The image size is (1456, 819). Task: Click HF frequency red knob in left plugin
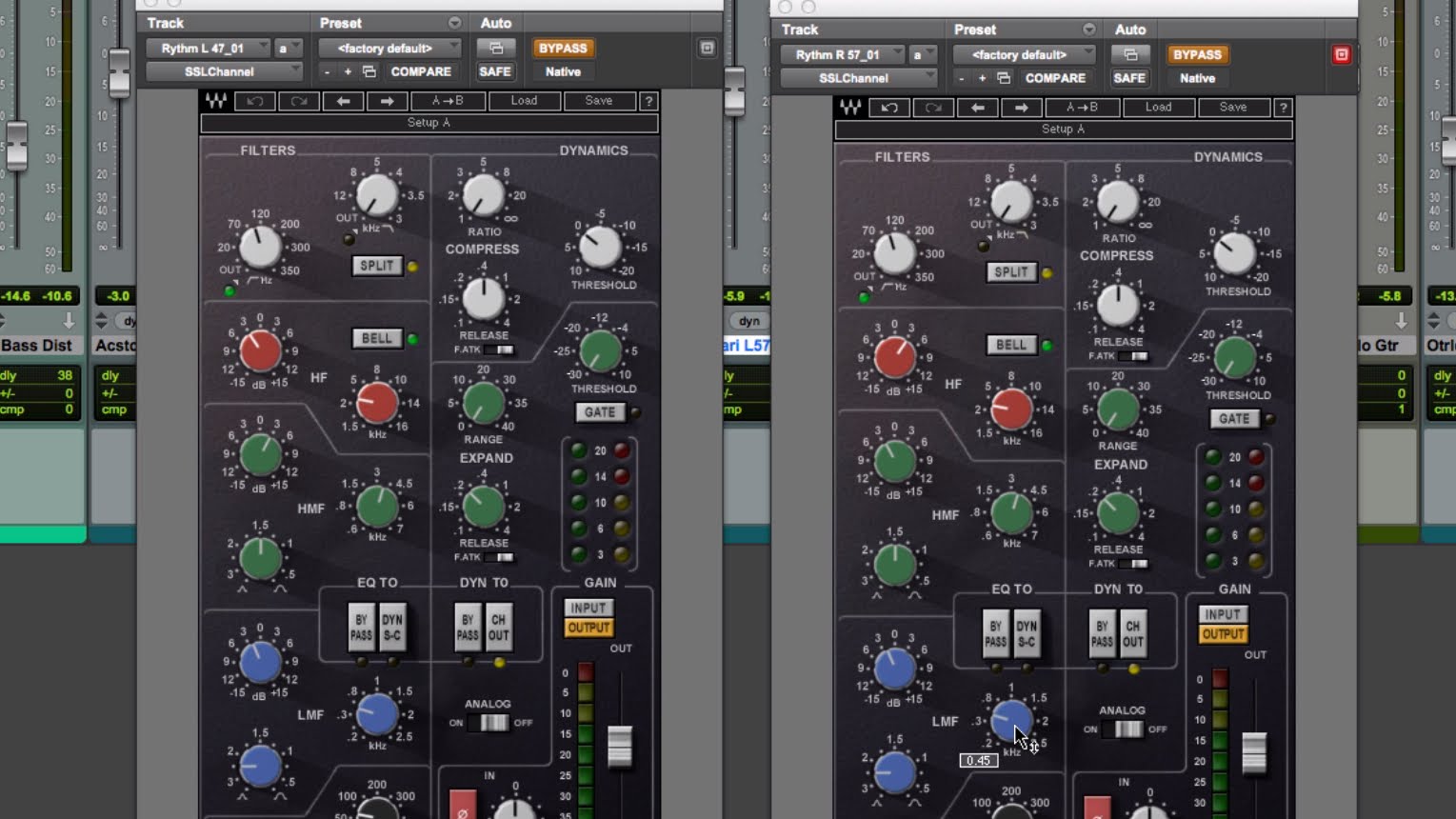(376, 403)
